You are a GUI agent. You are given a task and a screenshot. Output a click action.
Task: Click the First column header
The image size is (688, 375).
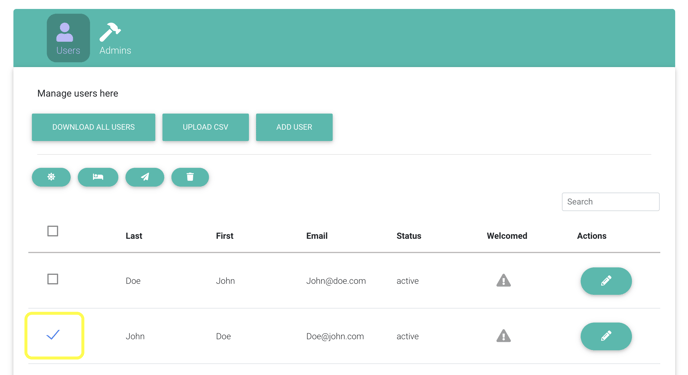225,236
